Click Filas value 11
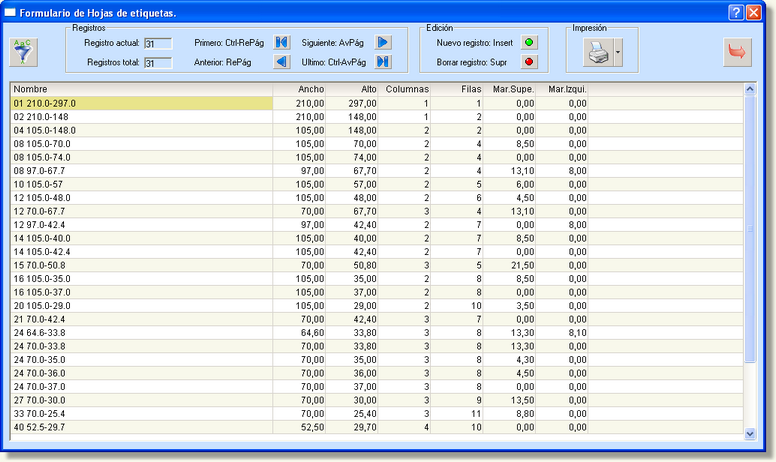Screen dimensions: 776x462 pyautogui.click(x=456, y=414)
